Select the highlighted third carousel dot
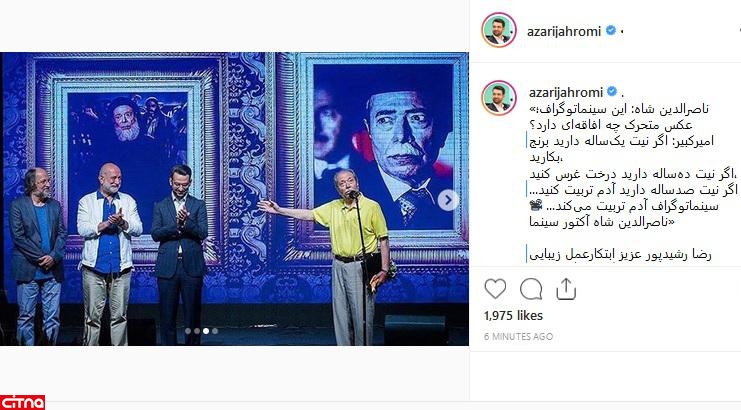The width and height of the screenshot is (741, 410). [206, 331]
